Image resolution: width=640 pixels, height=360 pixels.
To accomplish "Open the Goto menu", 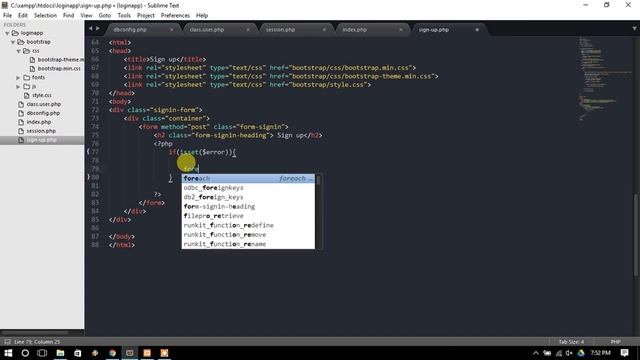I will 104,16.
